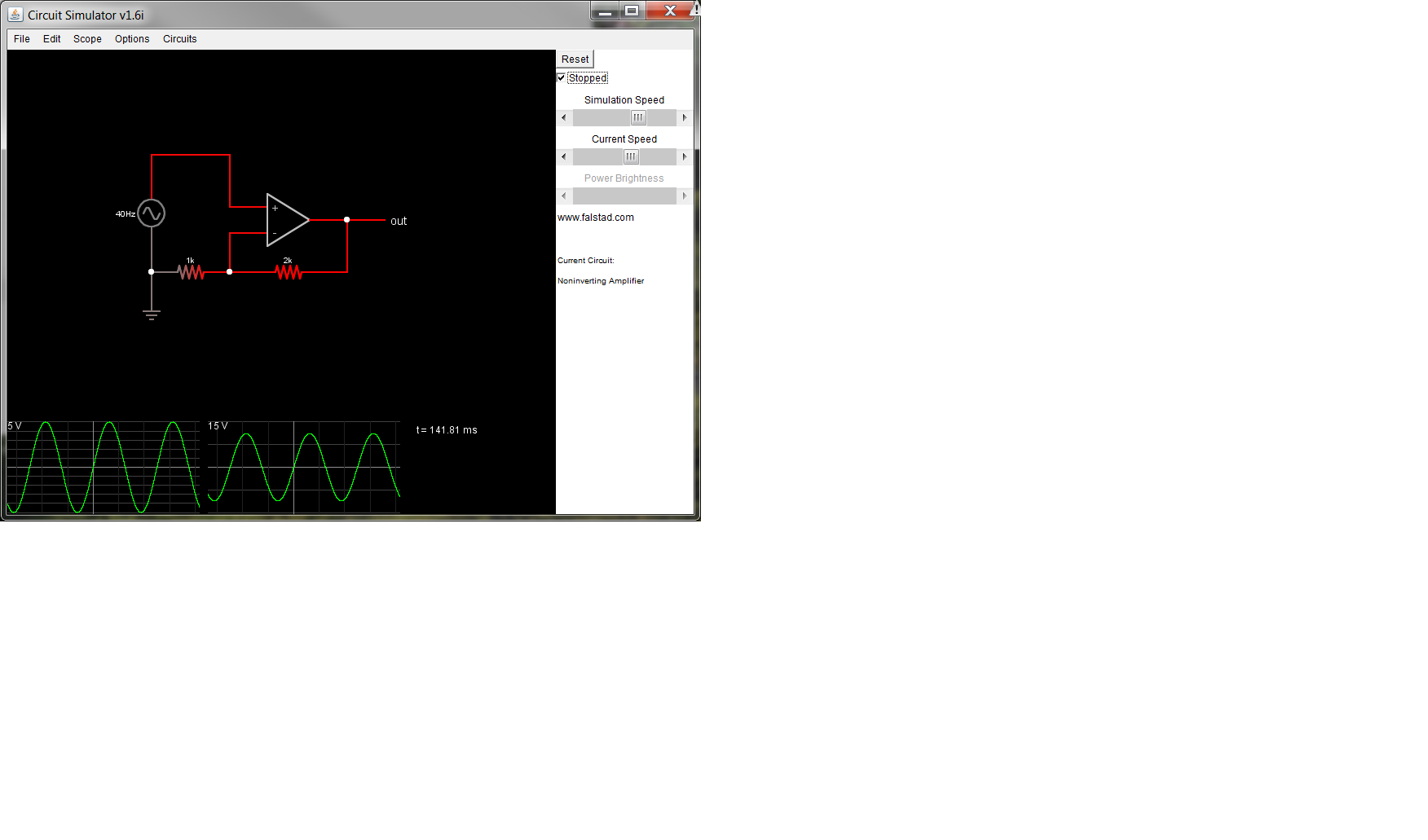Click the 'out' output label

tap(399, 221)
